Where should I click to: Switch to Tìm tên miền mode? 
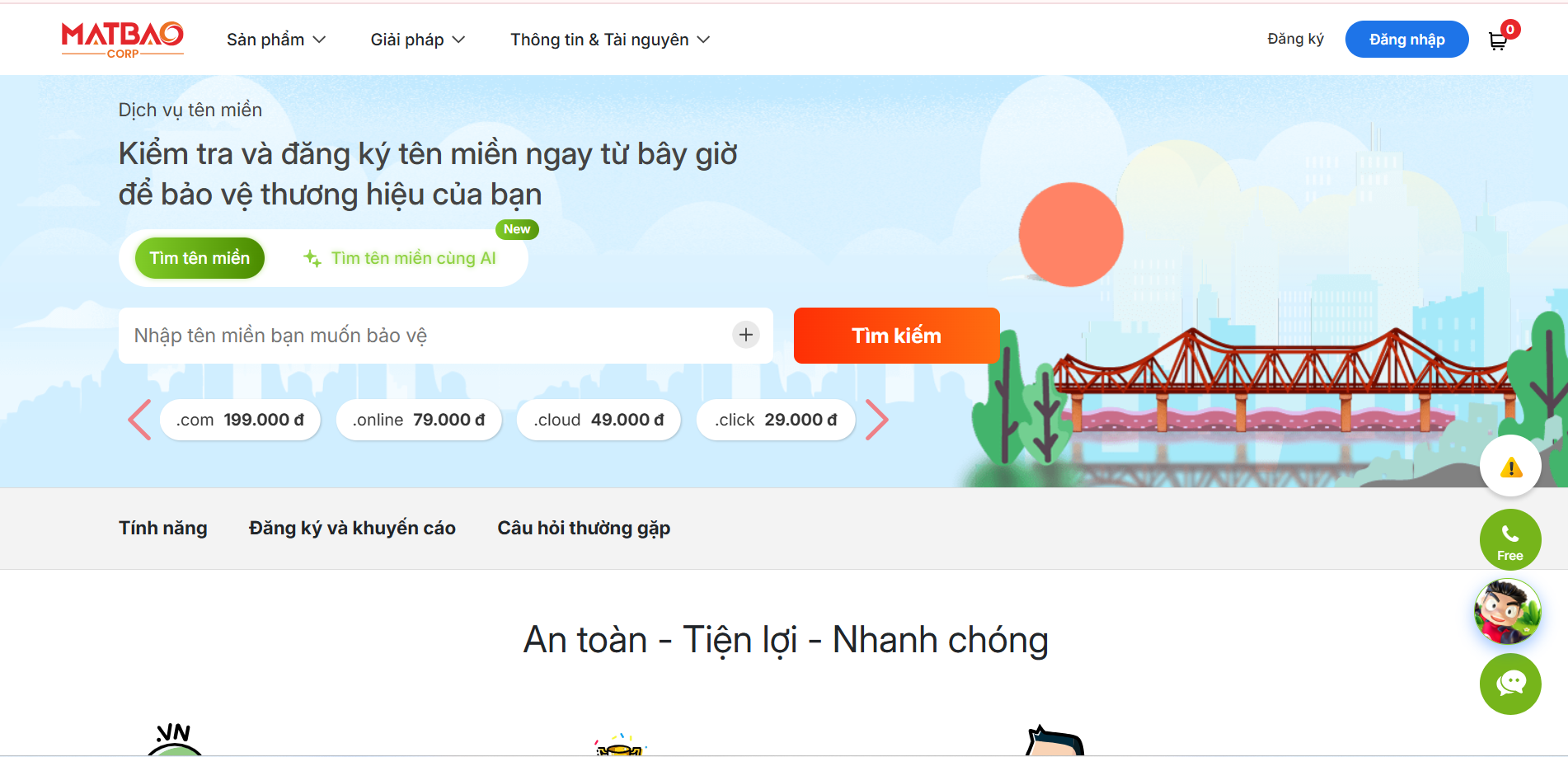(x=200, y=258)
